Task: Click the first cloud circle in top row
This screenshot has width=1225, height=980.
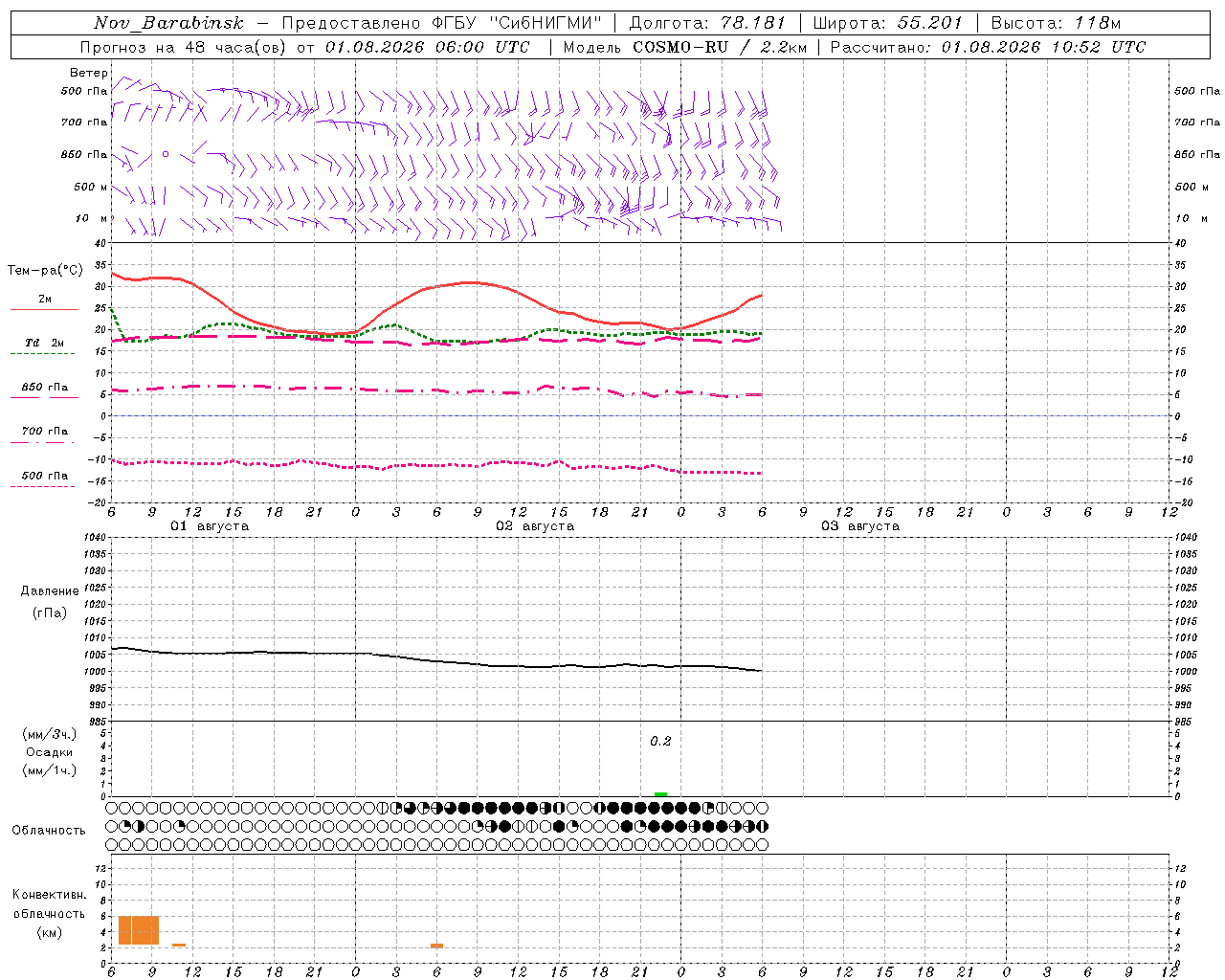Action: click(x=112, y=808)
